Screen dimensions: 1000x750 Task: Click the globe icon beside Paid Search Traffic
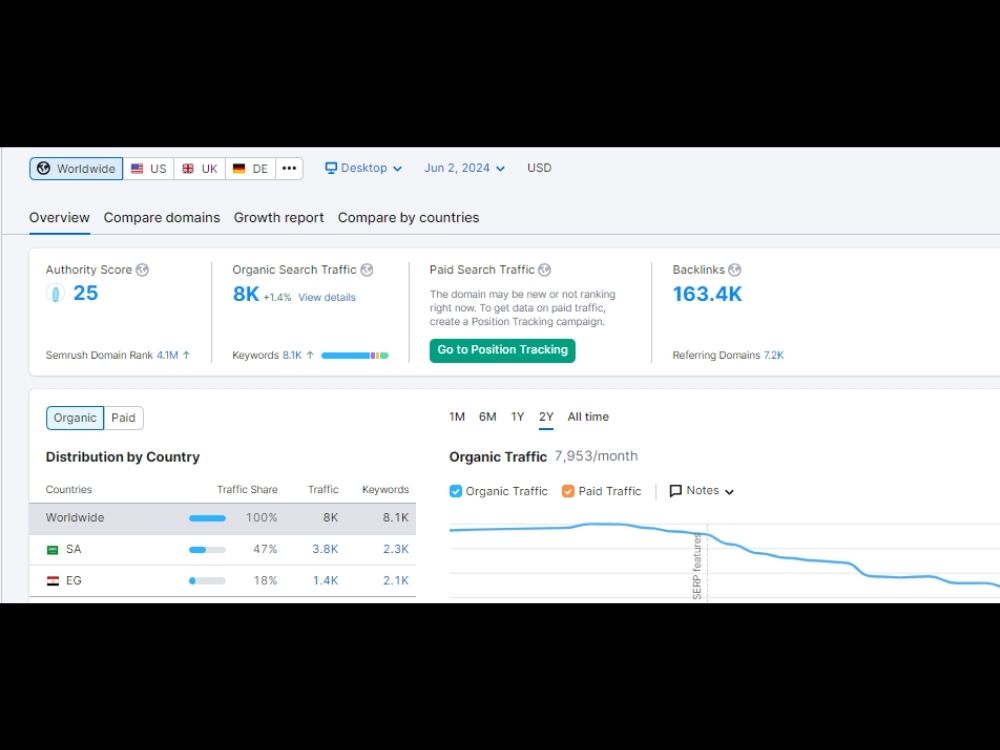(544, 270)
